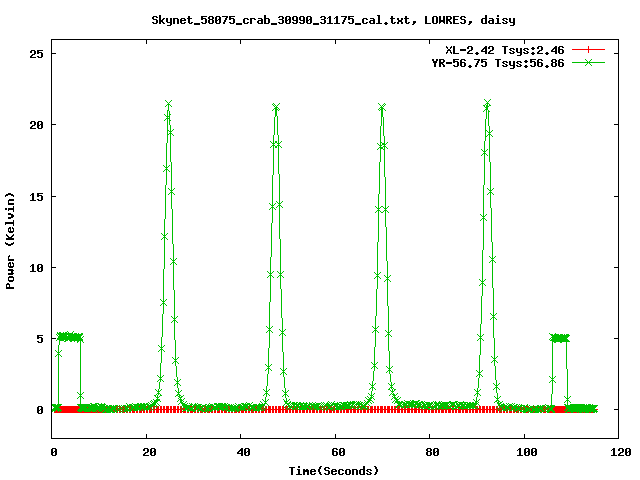The height and width of the screenshot is (480, 640).
Task: Click the red XL legend line sample
Action: 588,50
